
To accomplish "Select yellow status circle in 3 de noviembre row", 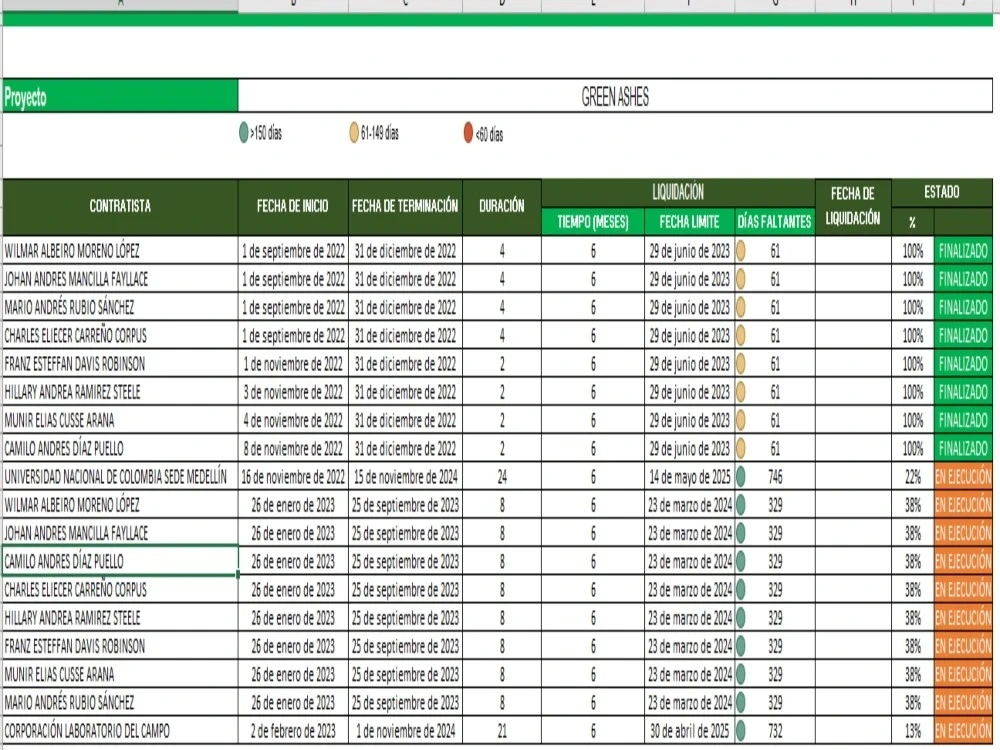I will 741,392.
